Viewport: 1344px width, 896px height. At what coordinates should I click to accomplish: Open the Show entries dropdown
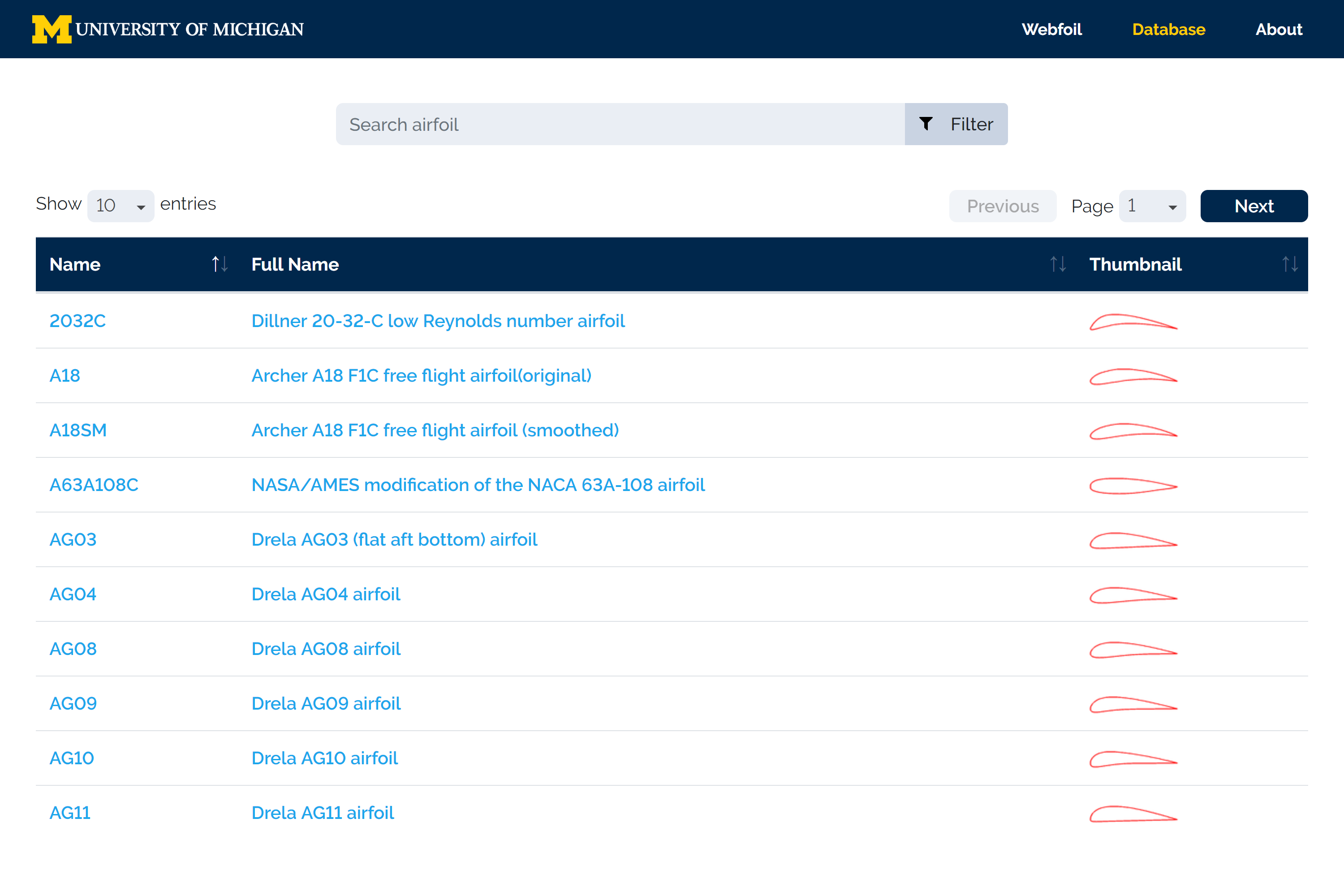point(120,205)
